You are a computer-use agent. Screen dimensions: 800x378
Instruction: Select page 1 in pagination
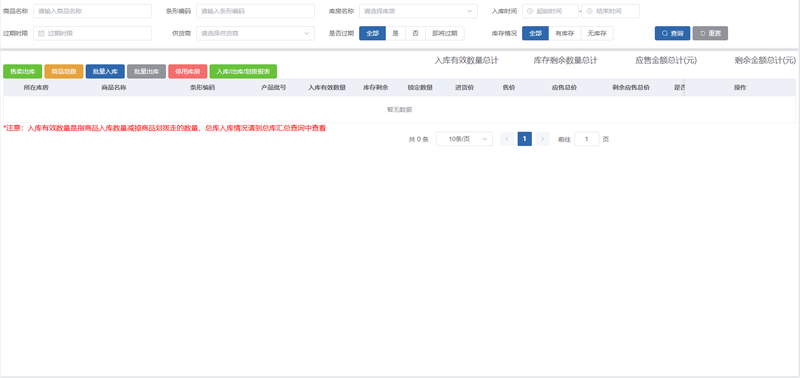tap(524, 139)
